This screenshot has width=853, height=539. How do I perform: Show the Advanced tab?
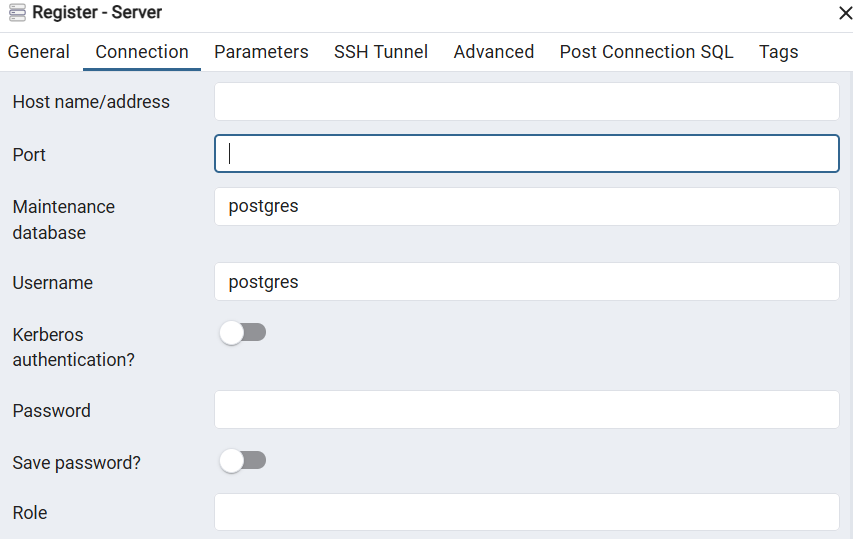(494, 52)
